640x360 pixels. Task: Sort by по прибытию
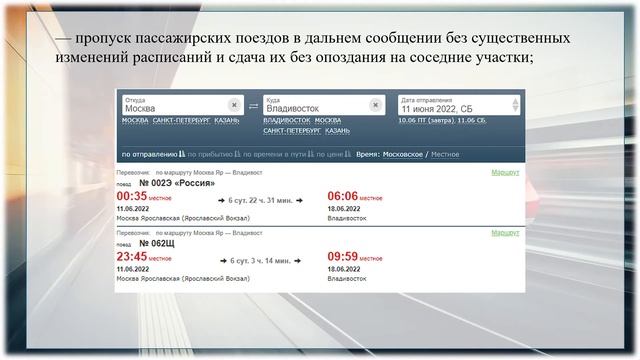tap(214, 154)
